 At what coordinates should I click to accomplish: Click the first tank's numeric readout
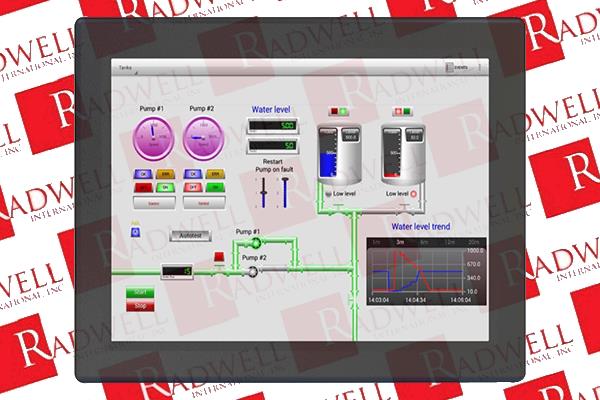(x=351, y=136)
